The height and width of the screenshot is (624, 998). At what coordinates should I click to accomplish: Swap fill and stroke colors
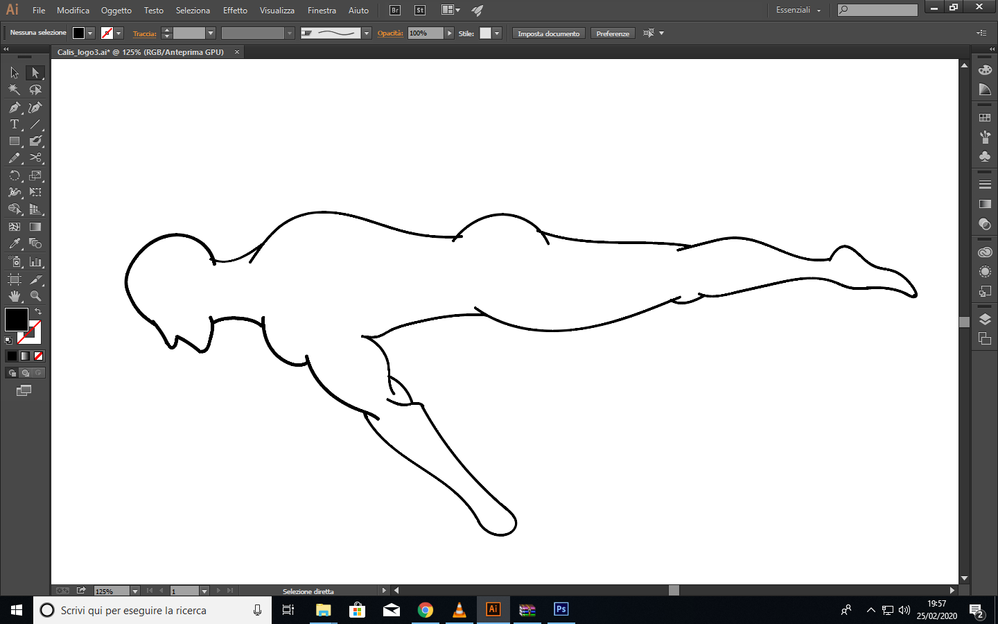click(x=38, y=312)
